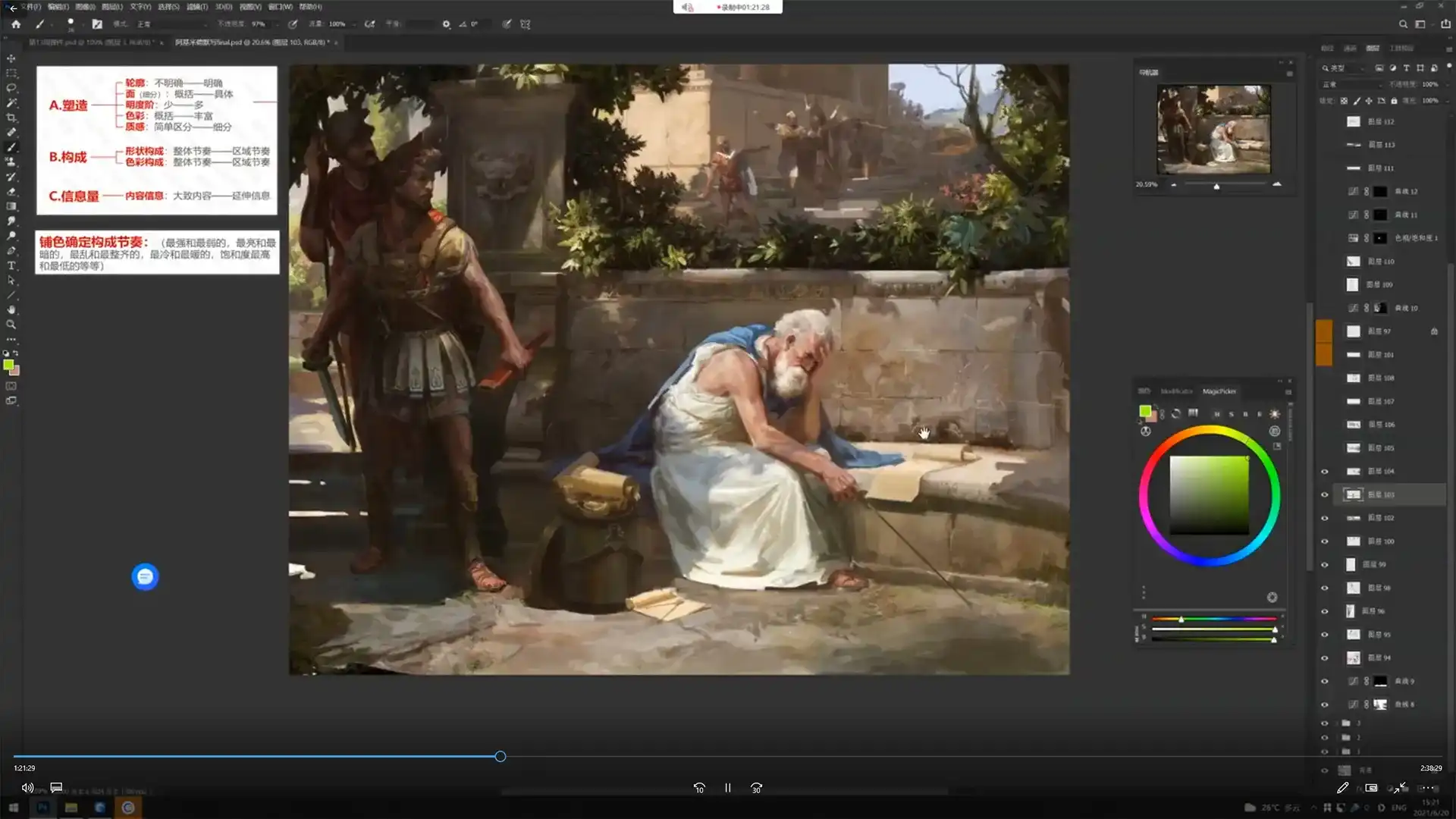
Task: Hide layer 104 with its eye icon
Action: (1325, 472)
